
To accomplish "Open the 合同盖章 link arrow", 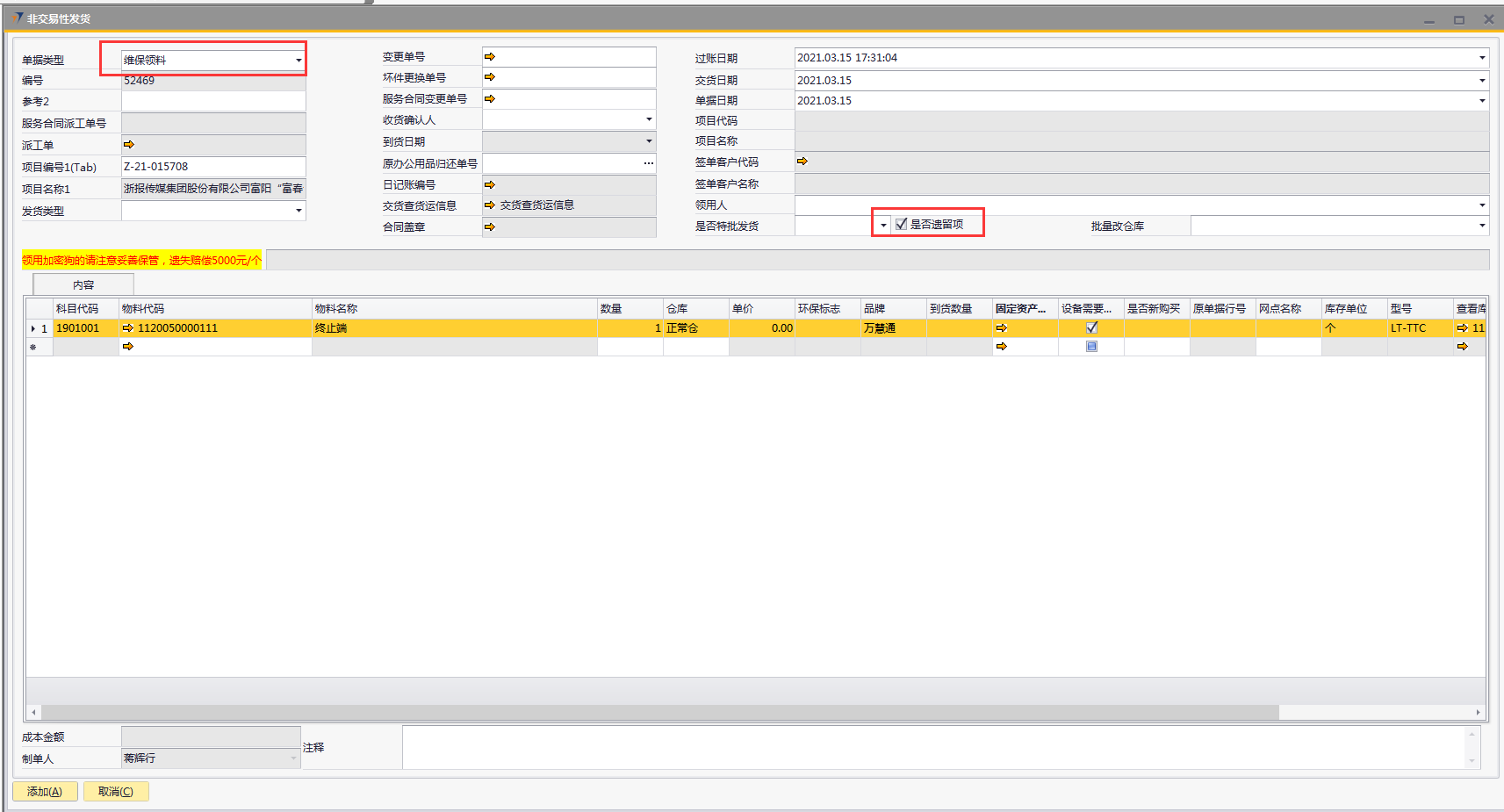I will pyautogui.click(x=490, y=227).
